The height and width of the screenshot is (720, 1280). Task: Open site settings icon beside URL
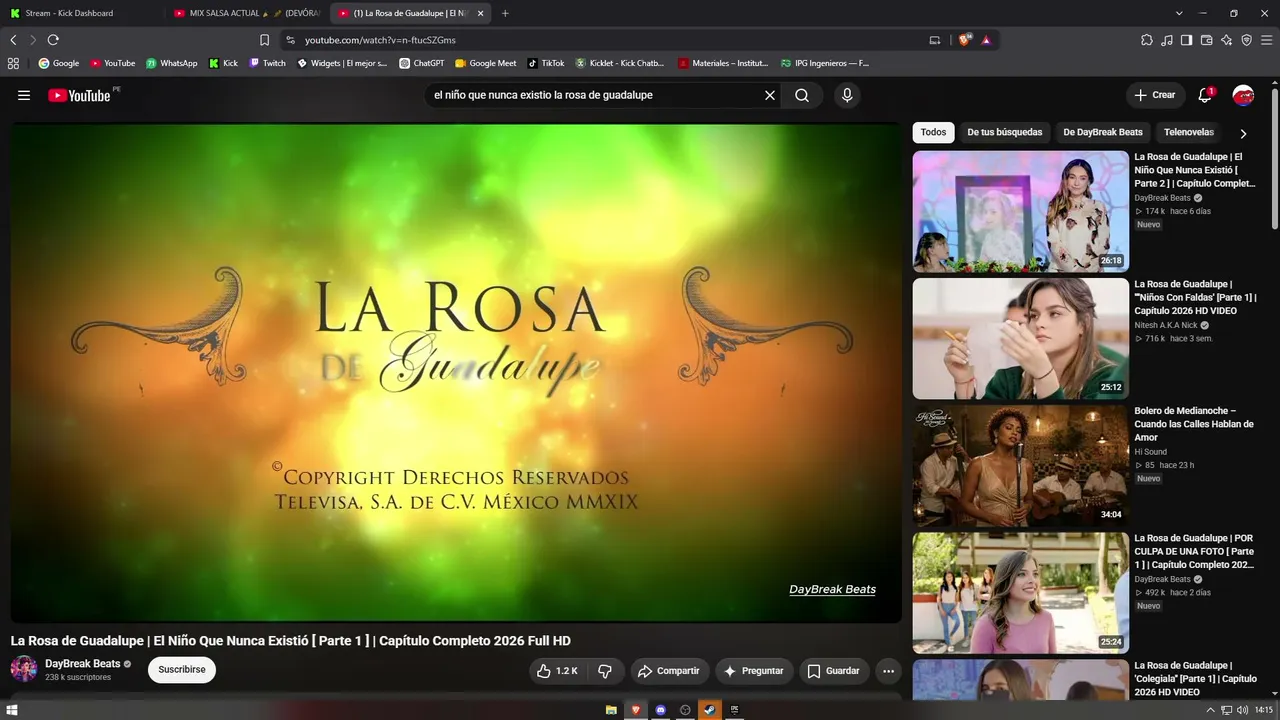click(290, 40)
